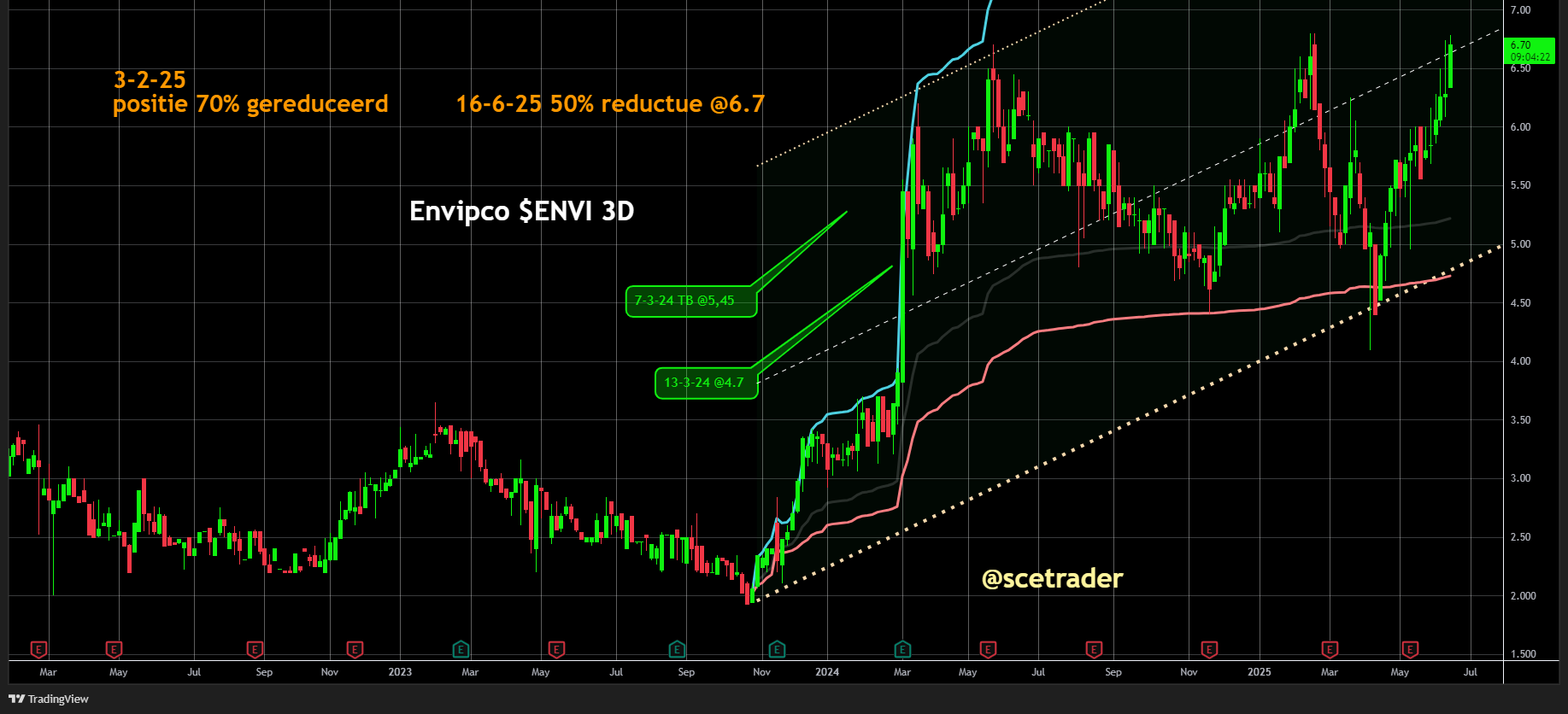Select the 'positie 70% gereduceerd' note
Image resolution: width=1568 pixels, height=714 pixels.
tap(250, 104)
